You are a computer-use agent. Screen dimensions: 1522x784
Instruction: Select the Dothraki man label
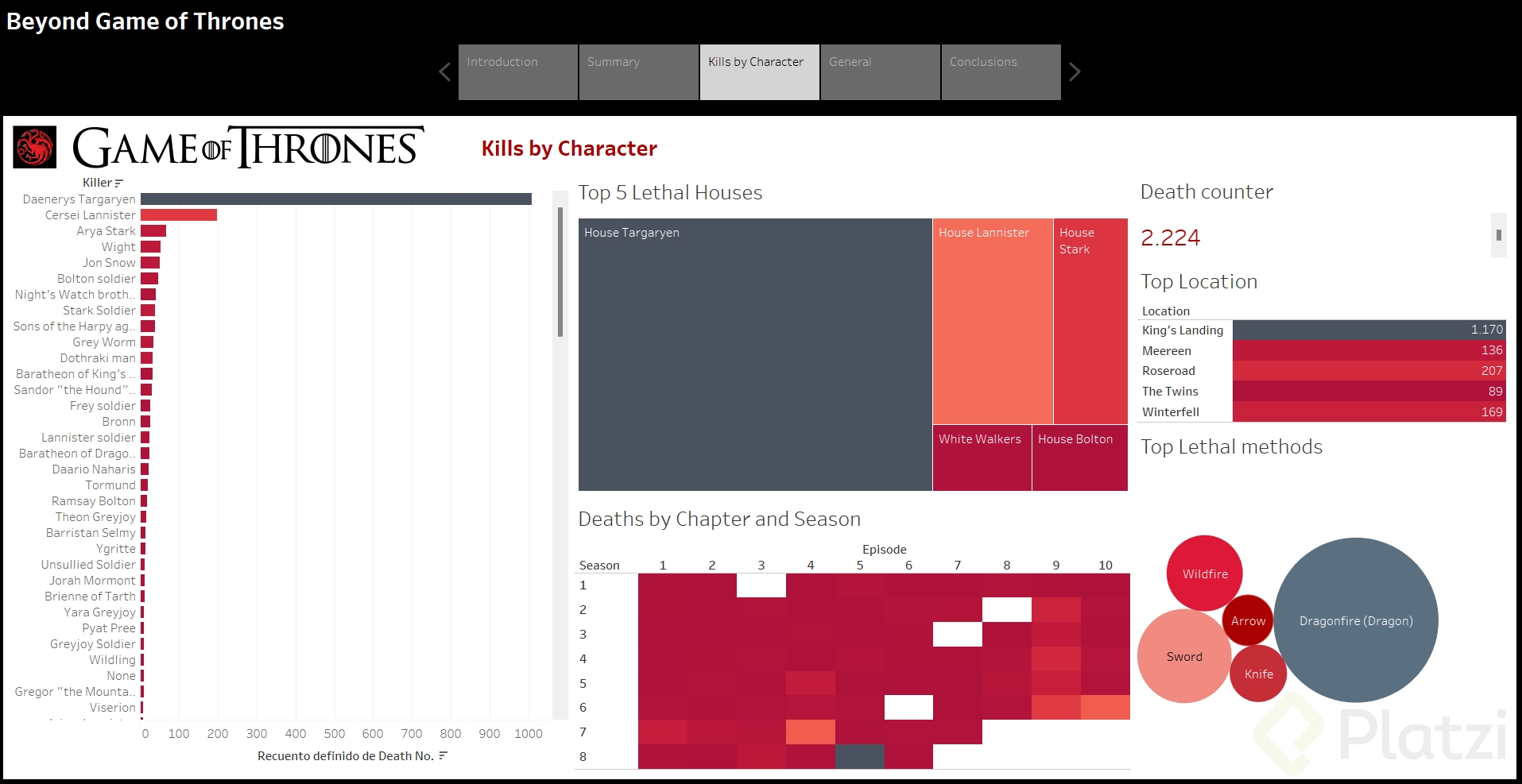98,358
